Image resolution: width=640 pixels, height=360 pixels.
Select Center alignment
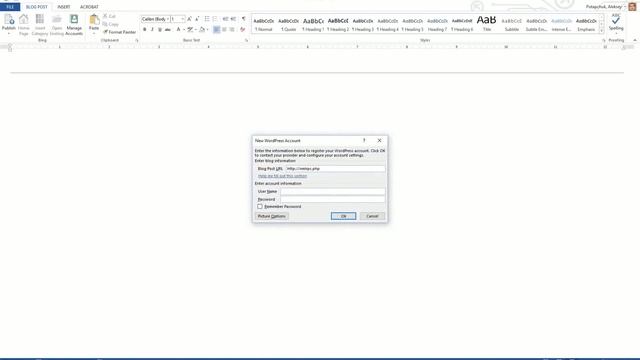[x=224, y=29]
